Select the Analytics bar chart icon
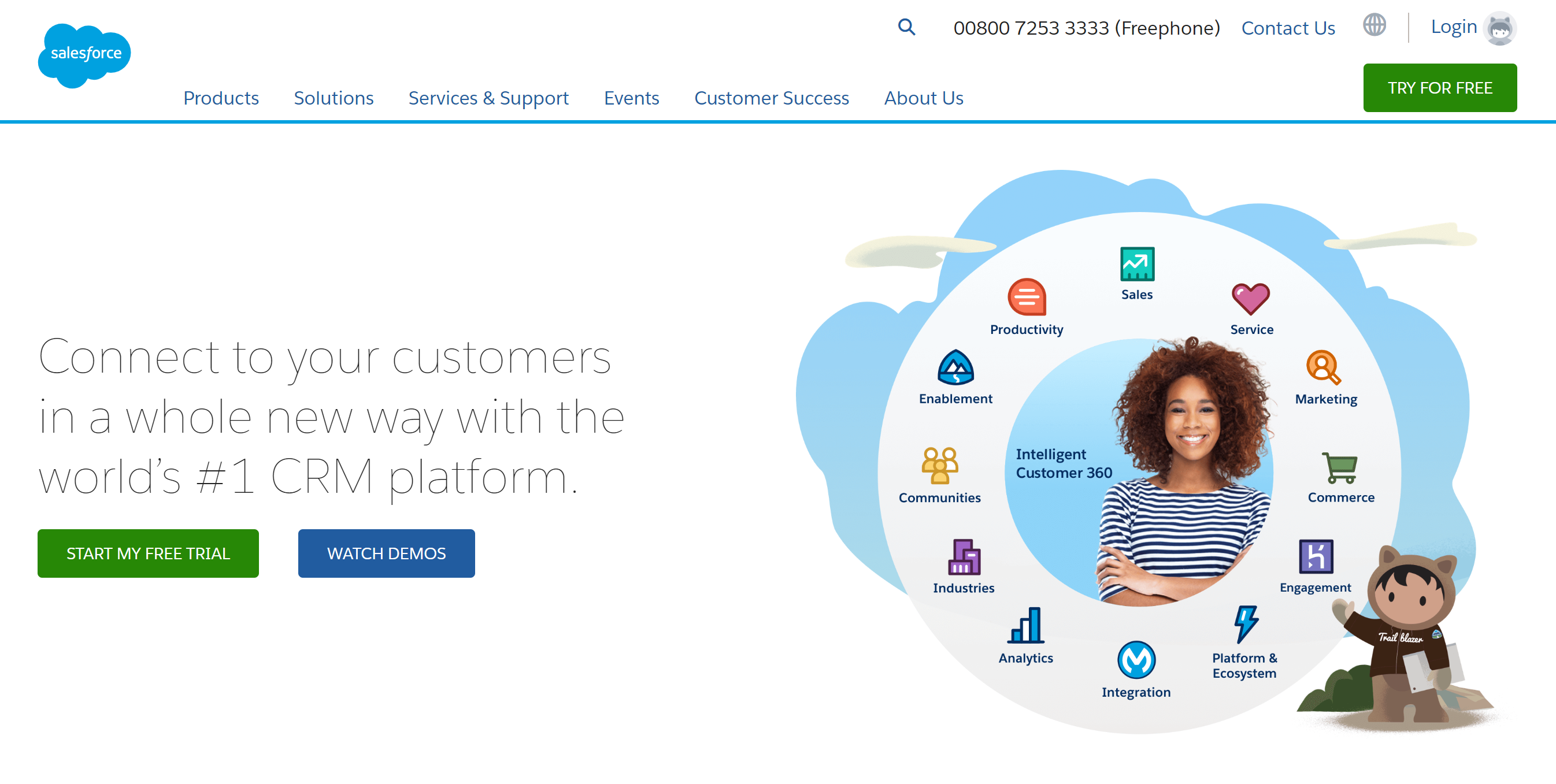The height and width of the screenshot is (784, 1556). (1025, 625)
